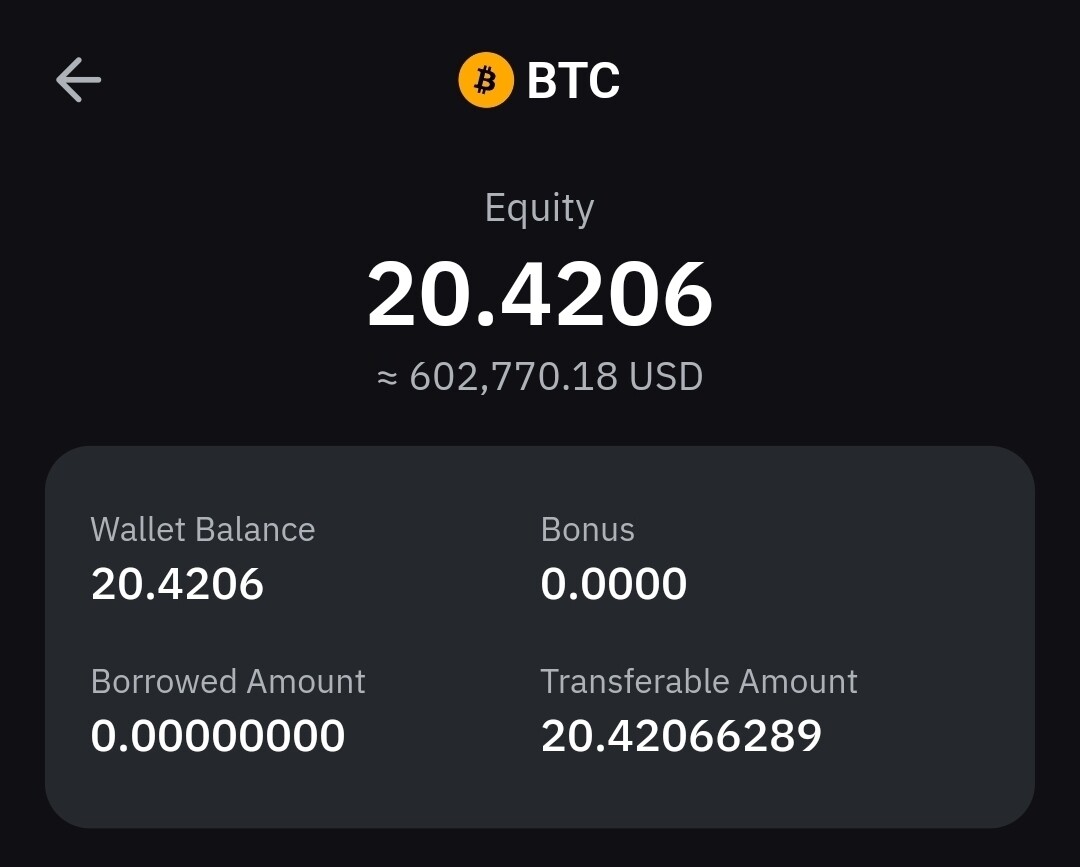Image resolution: width=1080 pixels, height=867 pixels.
Task: Tap the word Transferable
Action: point(635,681)
